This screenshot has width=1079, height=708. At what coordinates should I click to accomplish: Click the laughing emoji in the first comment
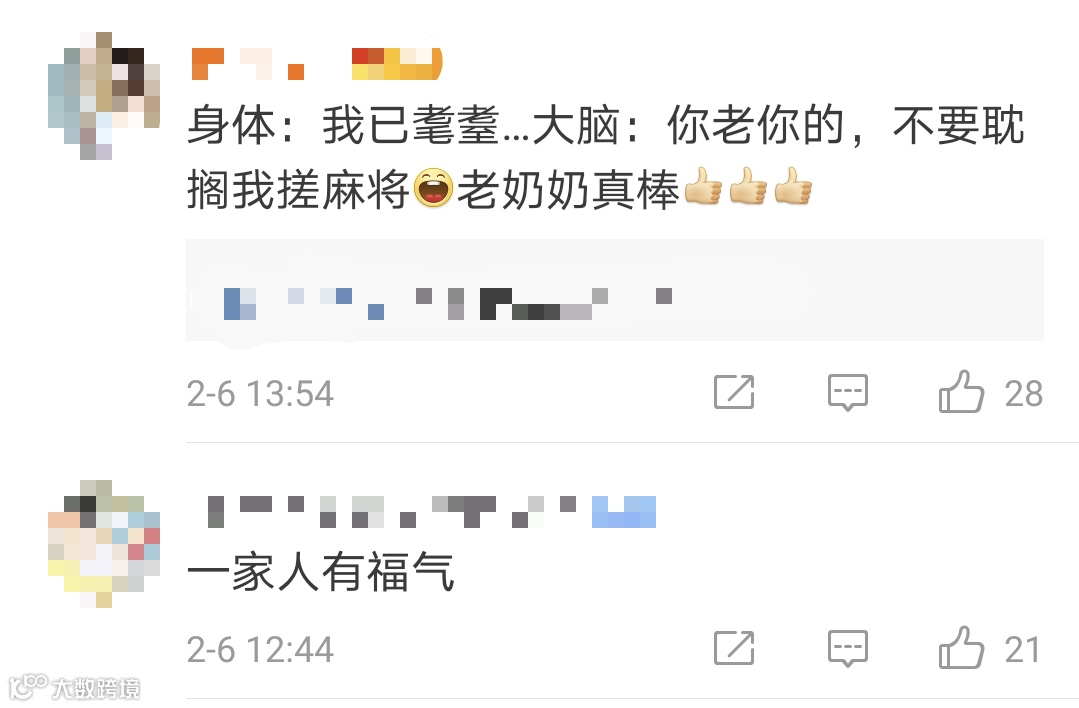click(434, 188)
